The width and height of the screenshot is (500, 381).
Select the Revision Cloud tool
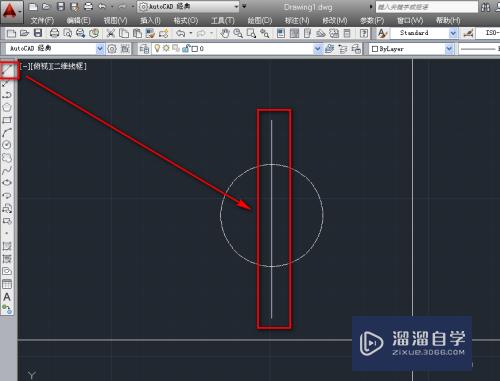pos(7,158)
